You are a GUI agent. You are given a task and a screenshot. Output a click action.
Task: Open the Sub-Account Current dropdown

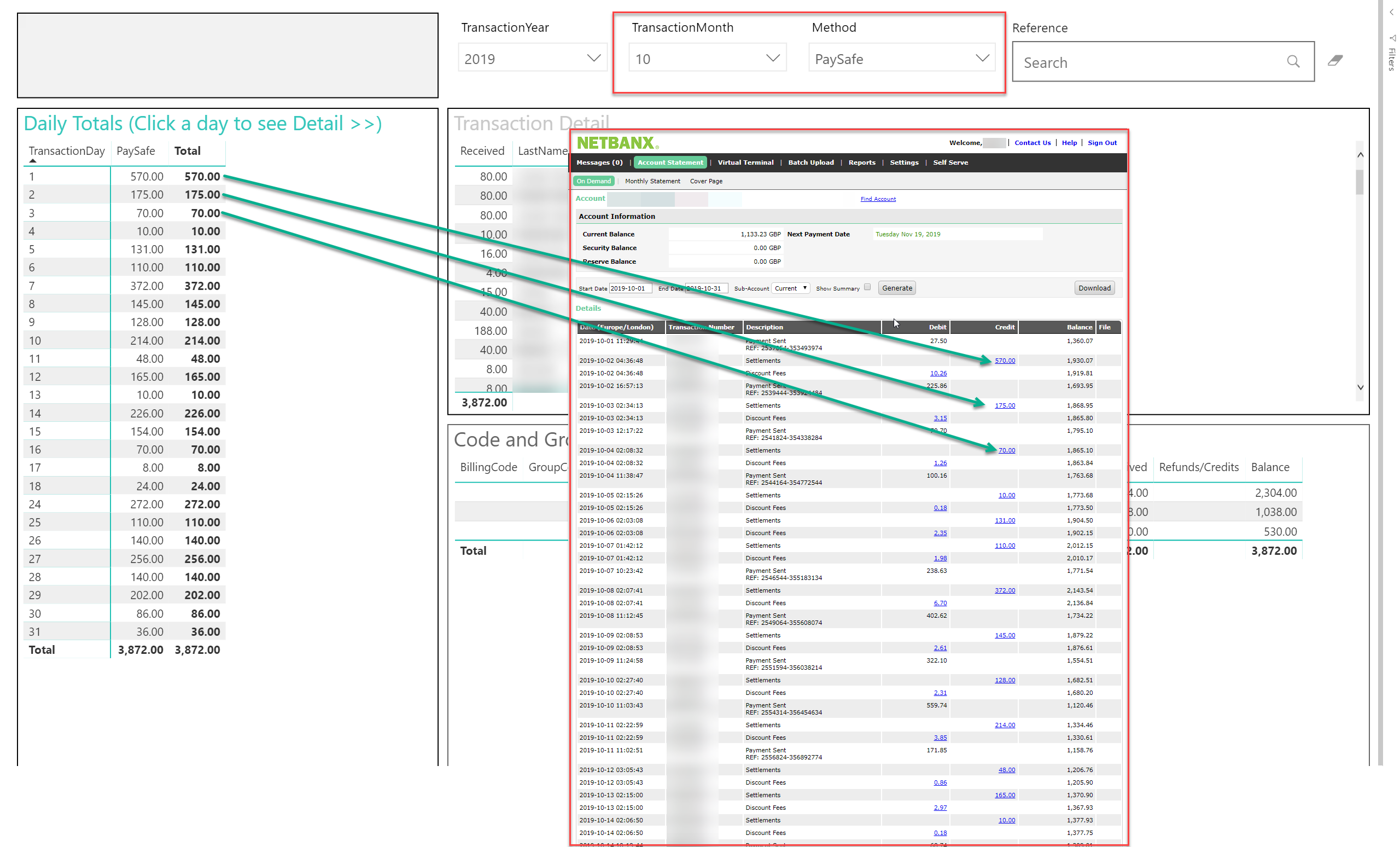point(790,288)
